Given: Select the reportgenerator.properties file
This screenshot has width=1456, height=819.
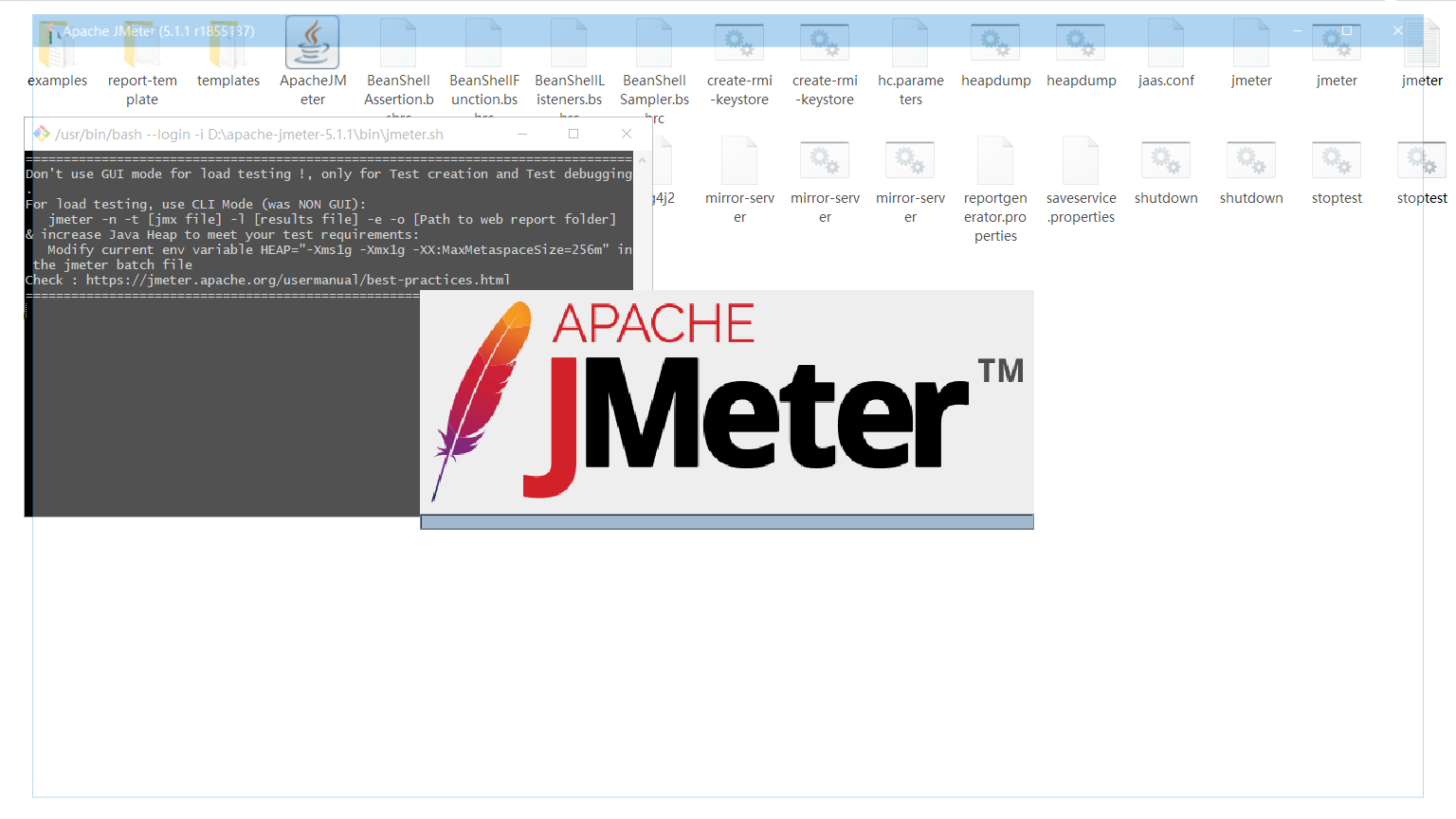Looking at the screenshot, I should pyautogui.click(x=995, y=190).
